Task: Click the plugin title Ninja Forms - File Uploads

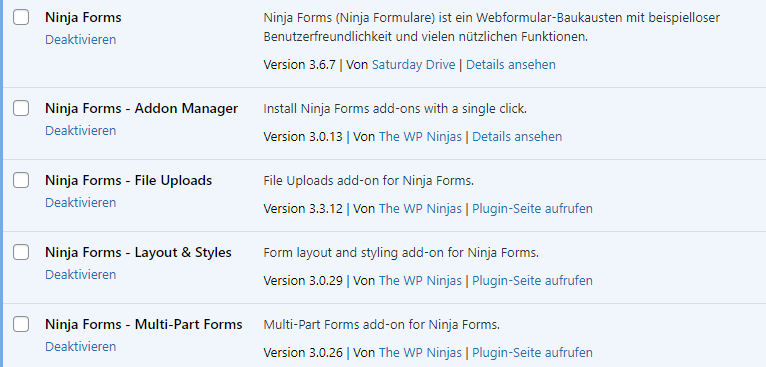Action: click(x=128, y=180)
